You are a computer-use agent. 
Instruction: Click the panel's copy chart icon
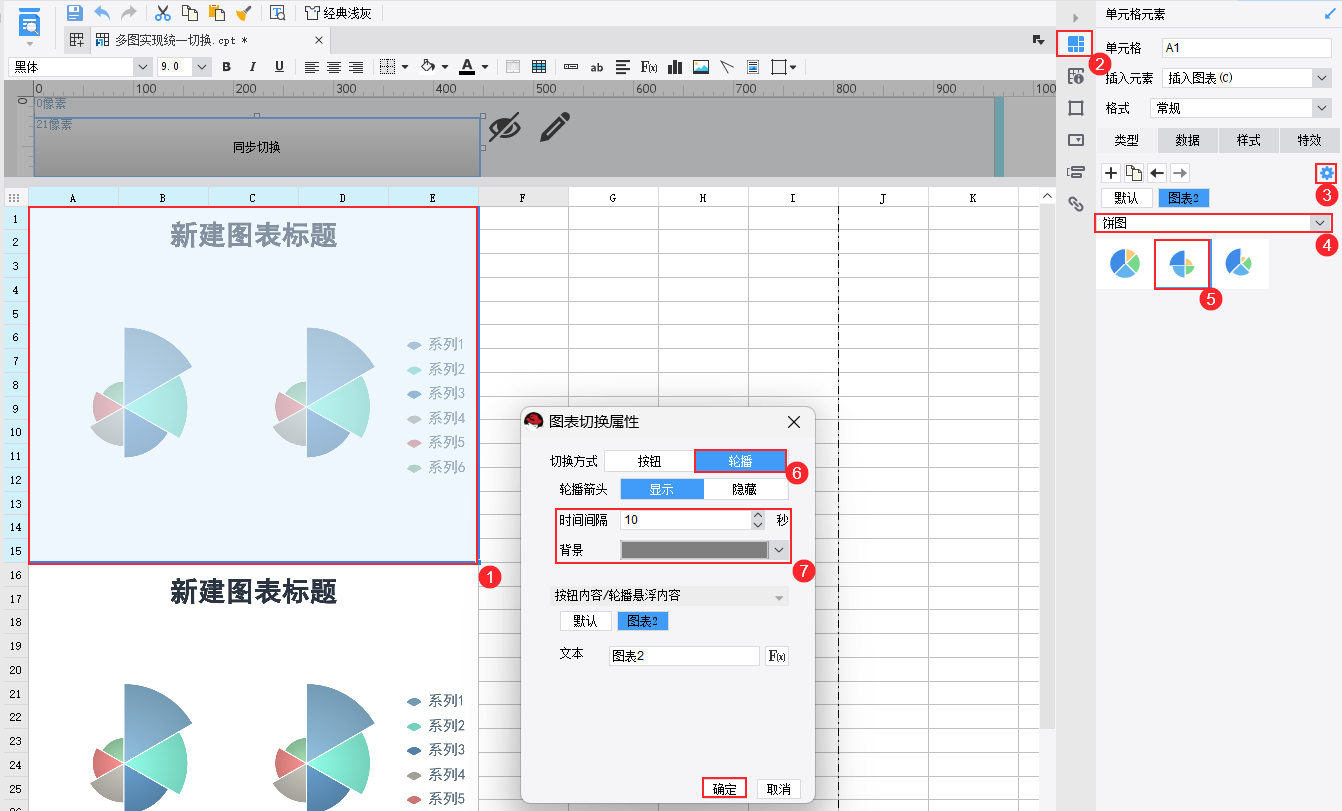[1133, 173]
